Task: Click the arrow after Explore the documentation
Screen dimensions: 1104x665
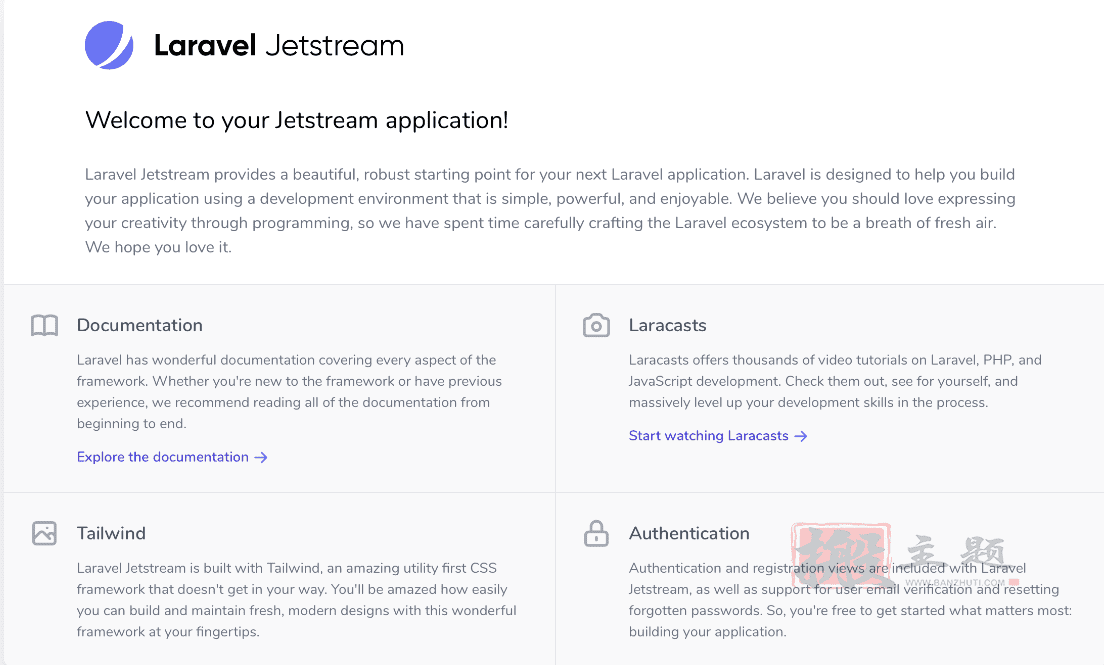Action: pyautogui.click(x=261, y=457)
